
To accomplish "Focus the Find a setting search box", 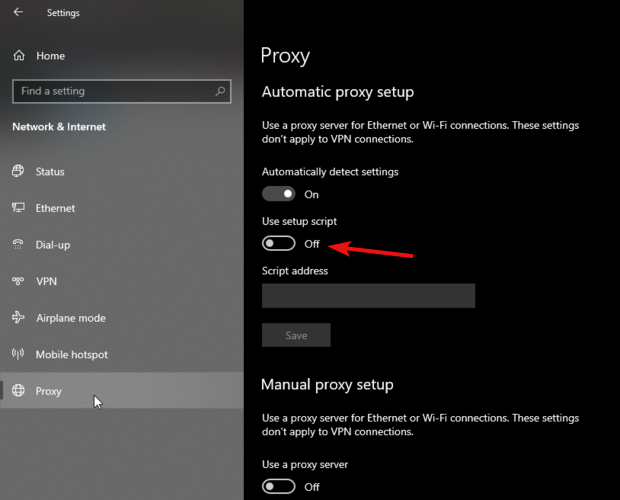I will 110,91.
